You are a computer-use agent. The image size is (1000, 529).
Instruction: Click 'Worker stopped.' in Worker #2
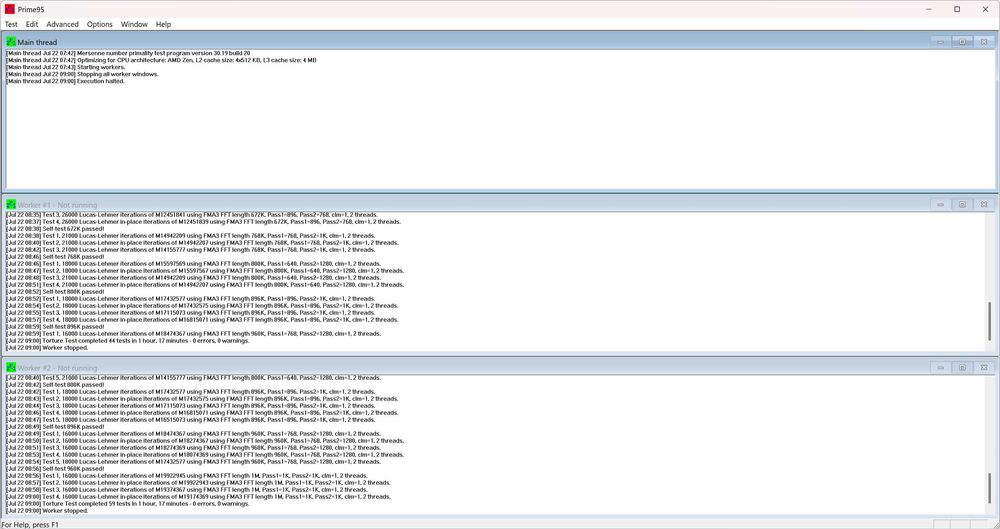47,510
